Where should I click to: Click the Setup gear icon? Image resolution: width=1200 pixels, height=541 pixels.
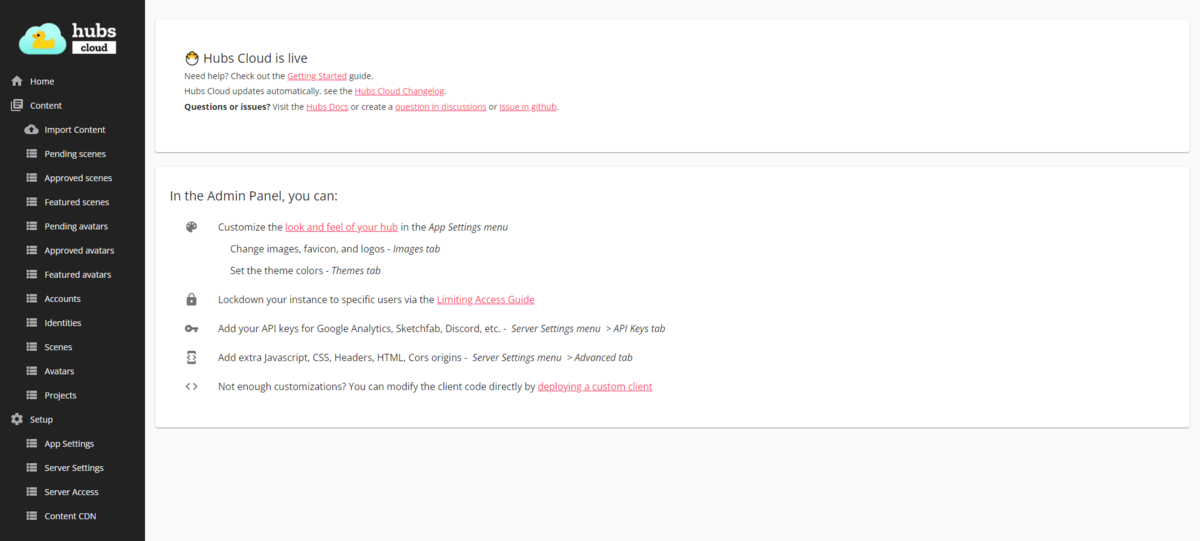click(x=16, y=419)
